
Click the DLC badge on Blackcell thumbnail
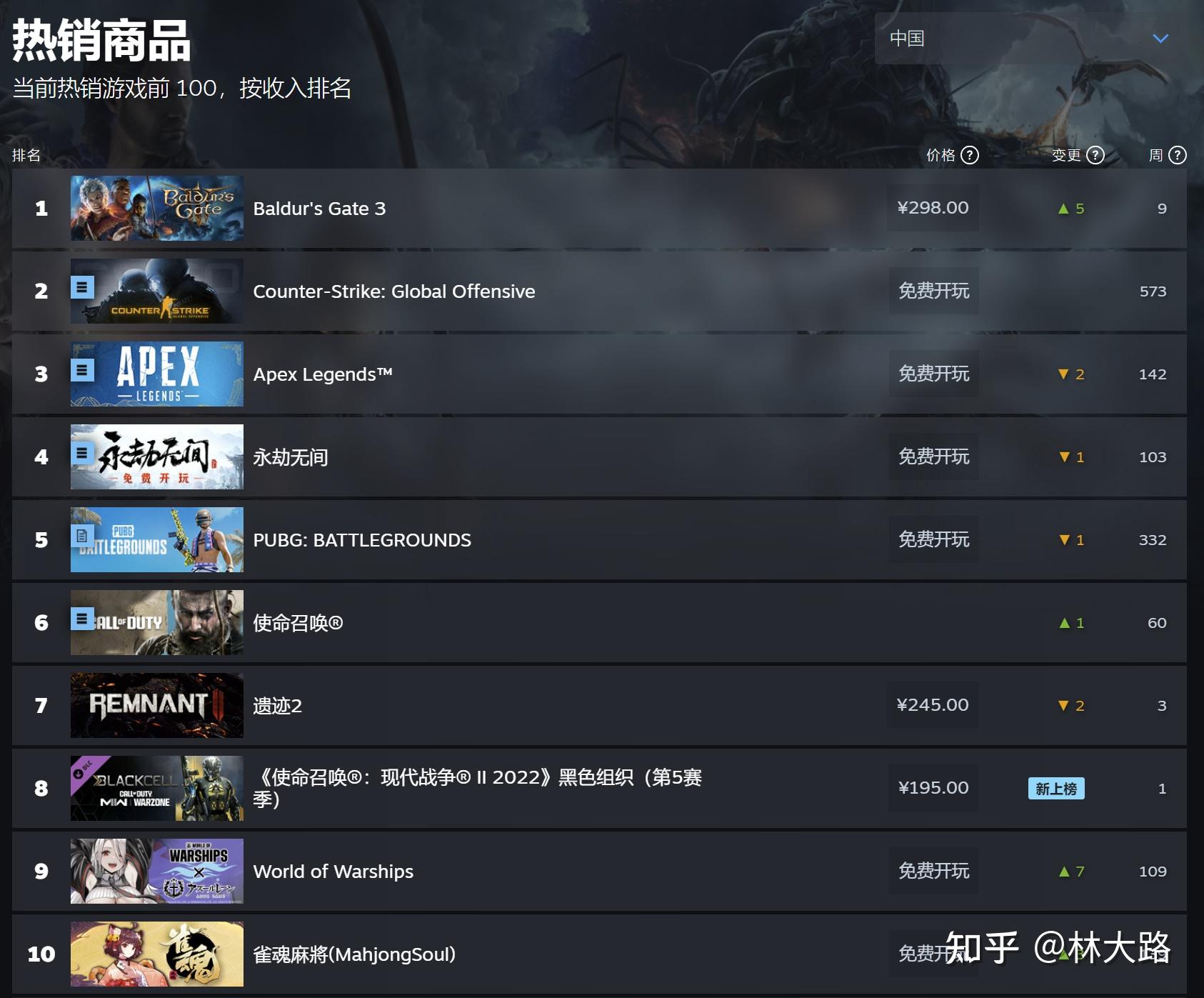click(84, 770)
